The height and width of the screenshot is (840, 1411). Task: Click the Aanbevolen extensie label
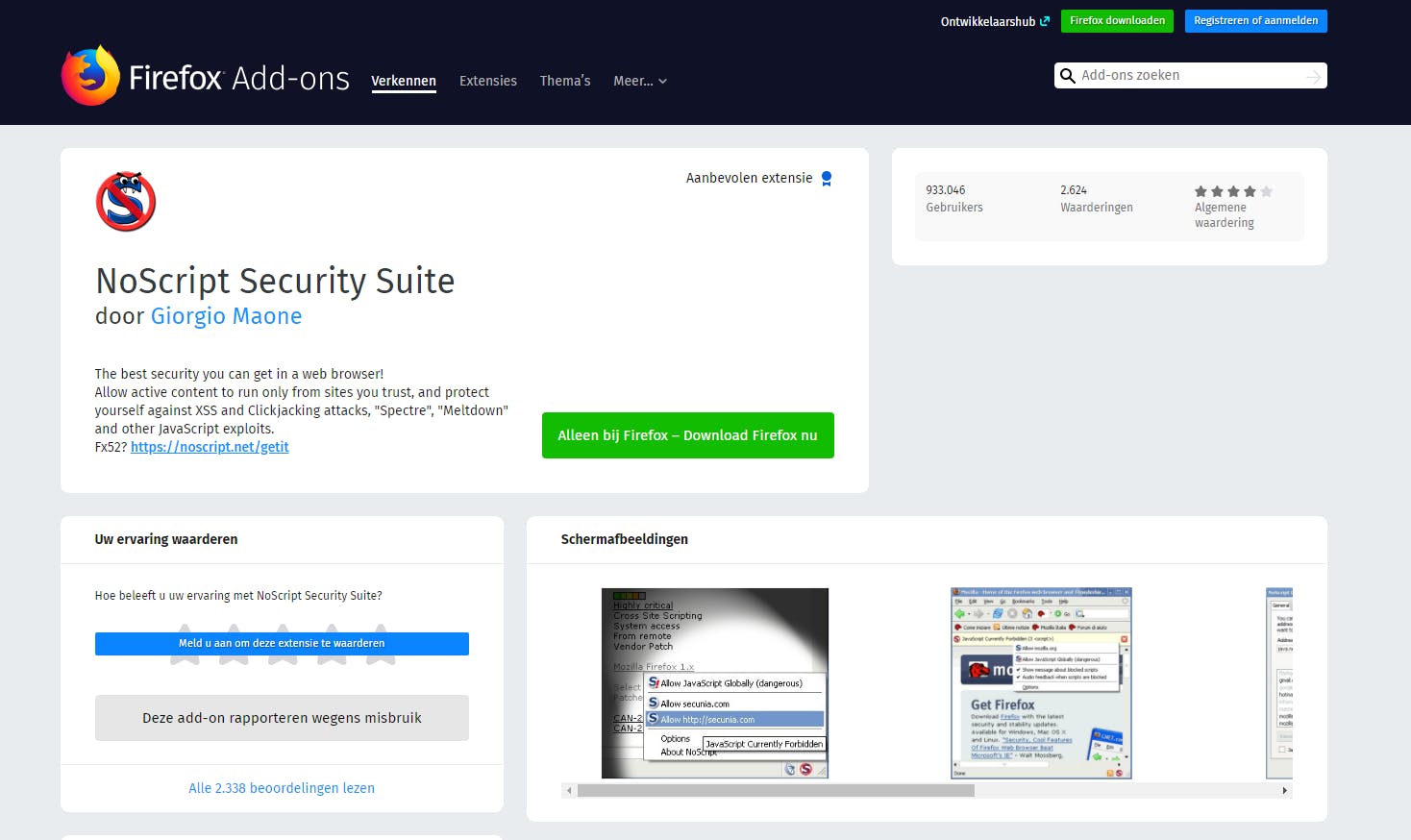pyautogui.click(x=750, y=178)
